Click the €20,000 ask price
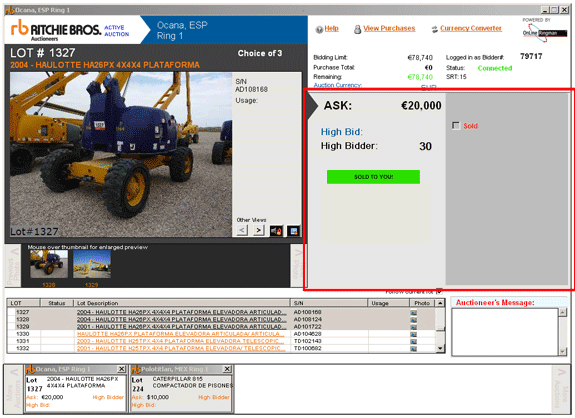This screenshot has height=418, width=575. 421,106
